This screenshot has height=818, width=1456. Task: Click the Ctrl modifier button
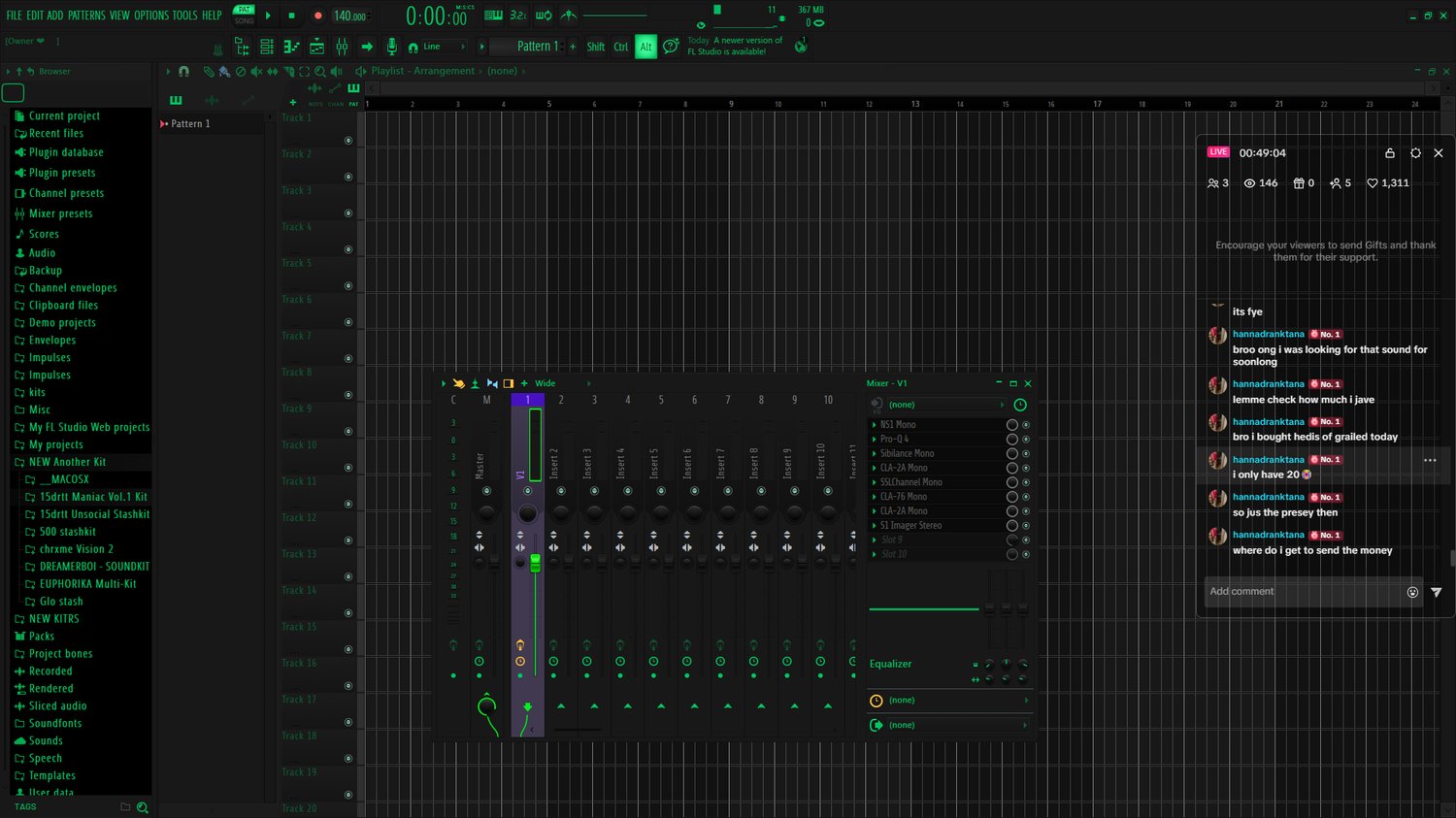click(x=621, y=47)
